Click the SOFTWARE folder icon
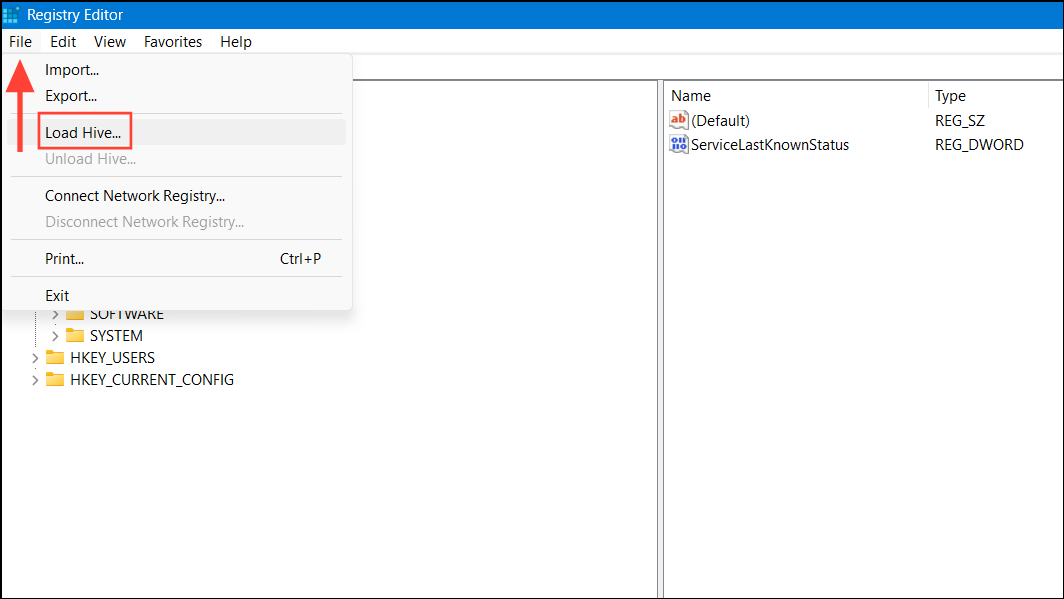 pyautogui.click(x=75, y=315)
